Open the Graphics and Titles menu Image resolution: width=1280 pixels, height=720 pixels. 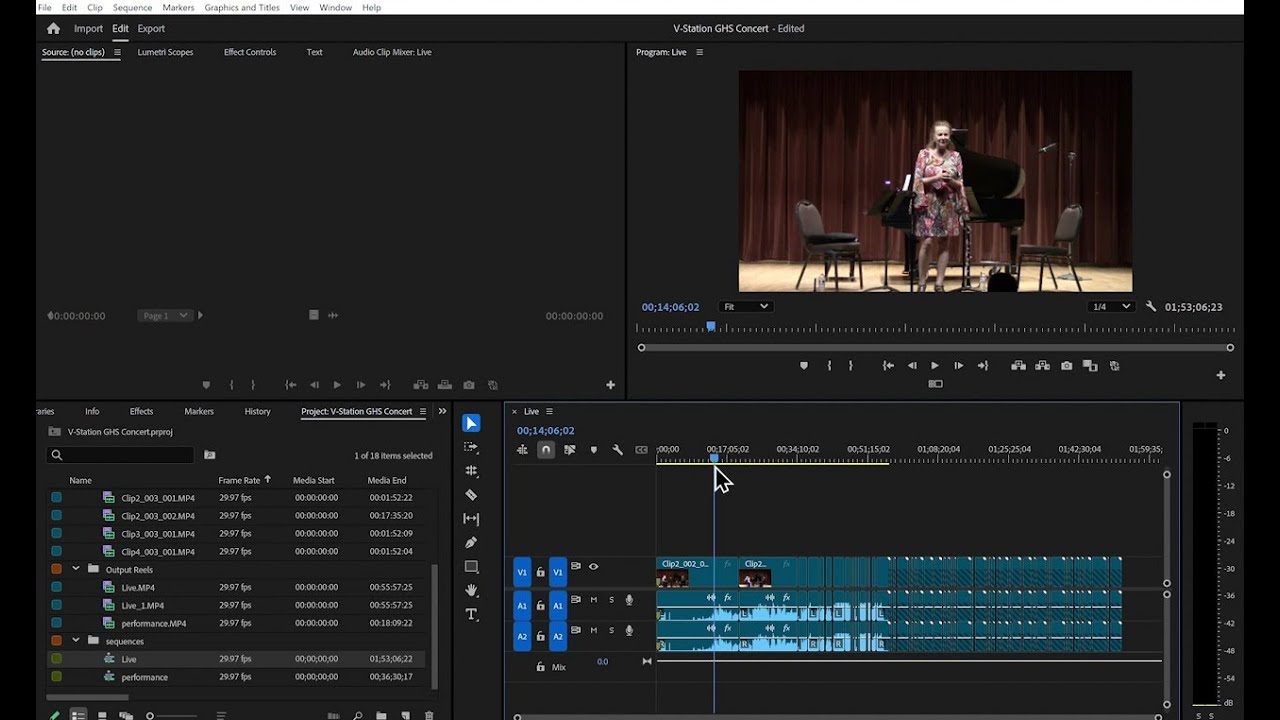[242, 7]
